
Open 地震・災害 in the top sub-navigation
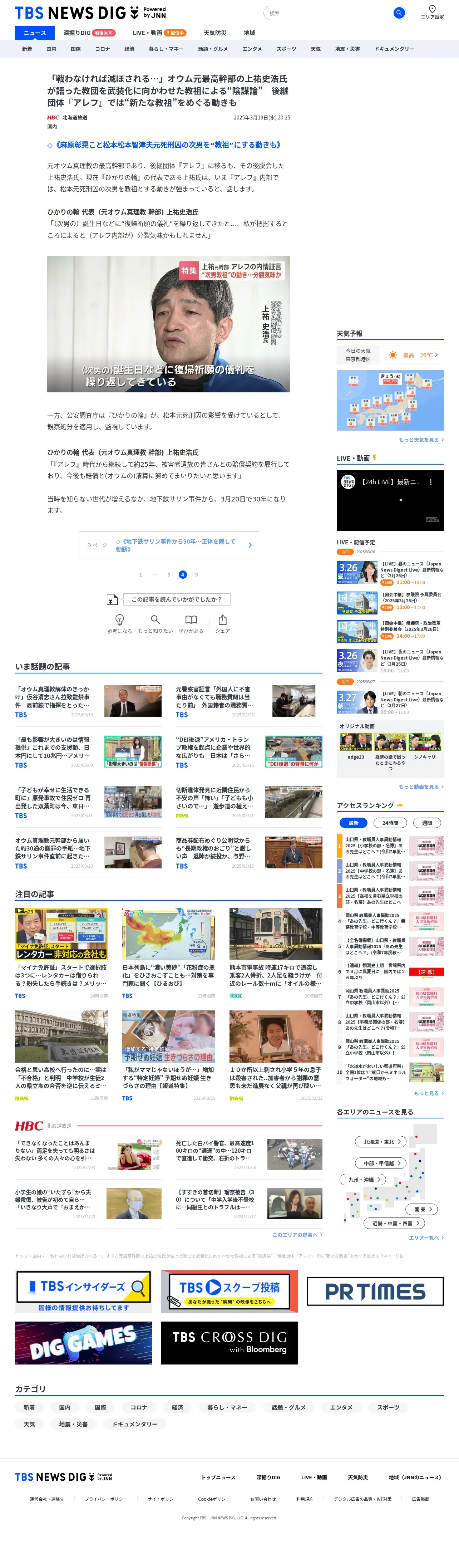[x=347, y=49]
